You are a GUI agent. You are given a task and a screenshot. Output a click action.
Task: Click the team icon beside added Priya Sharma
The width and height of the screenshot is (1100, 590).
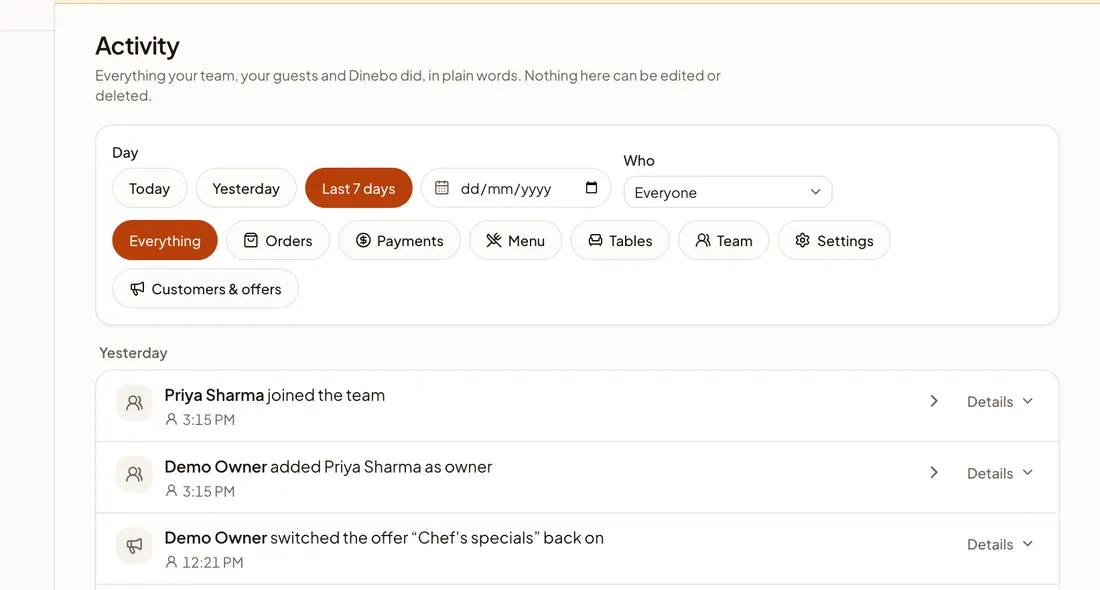pos(134,474)
